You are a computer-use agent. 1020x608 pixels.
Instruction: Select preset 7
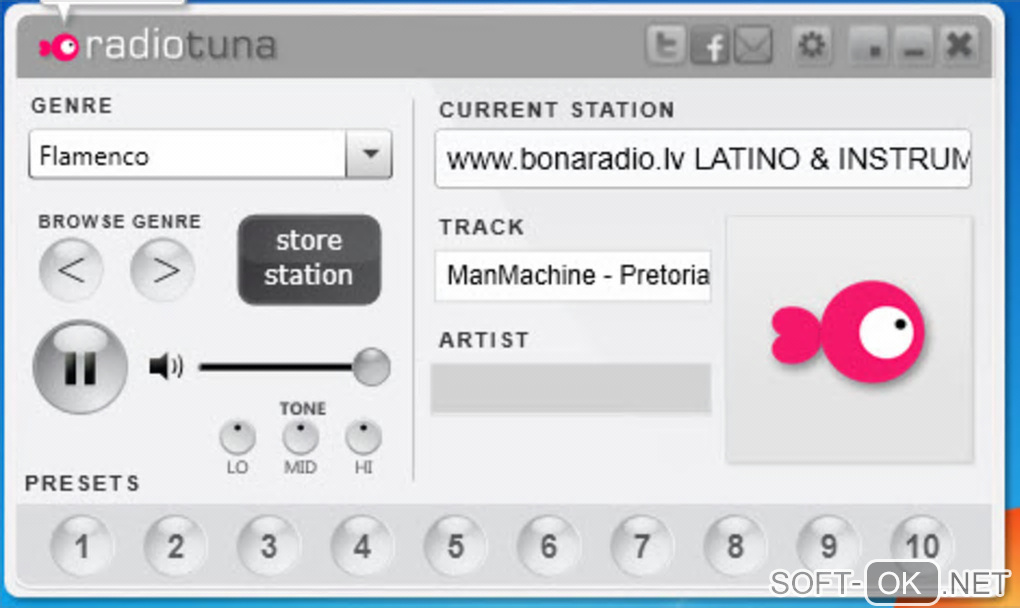tap(642, 546)
